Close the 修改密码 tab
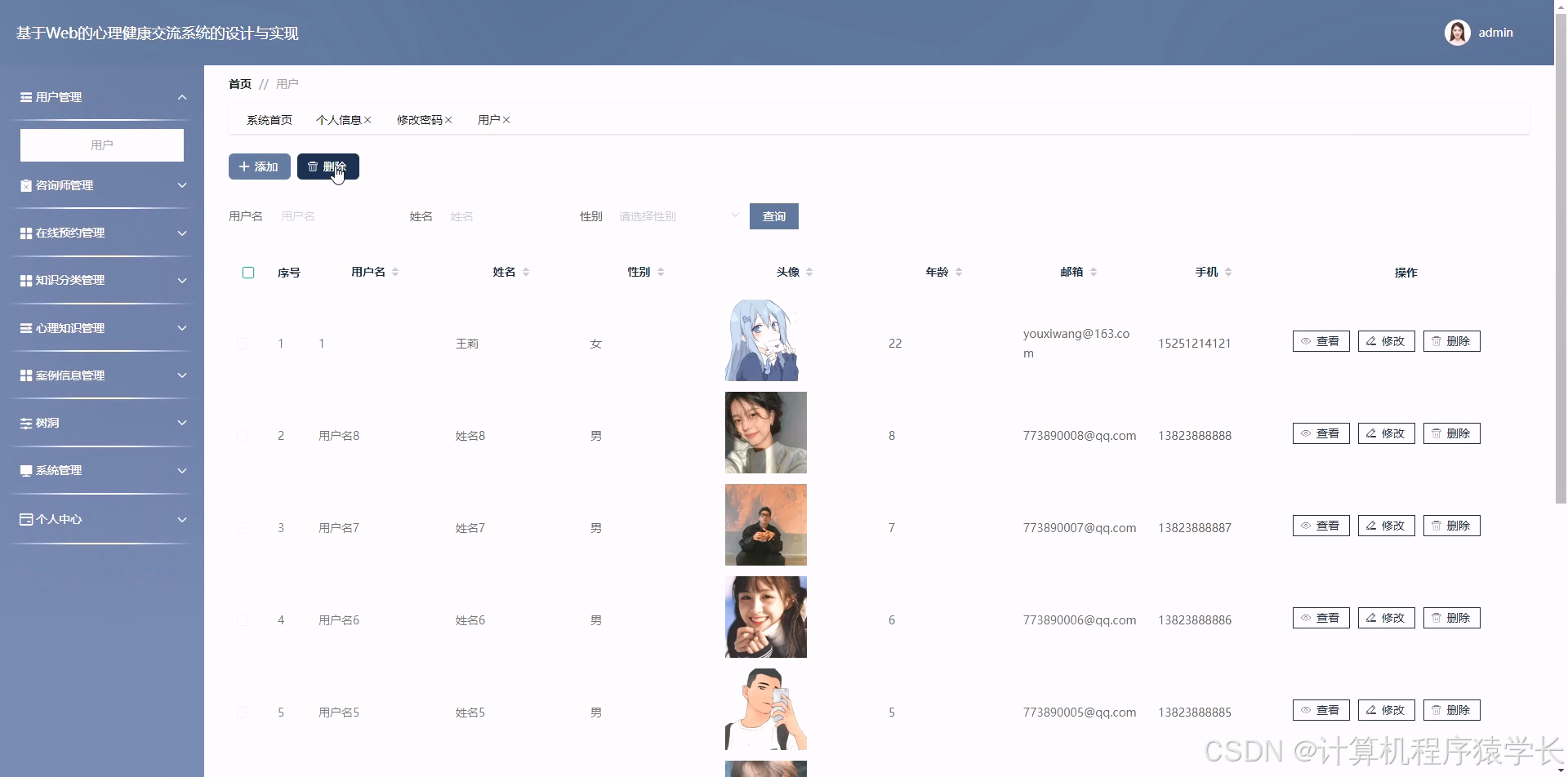 point(450,119)
